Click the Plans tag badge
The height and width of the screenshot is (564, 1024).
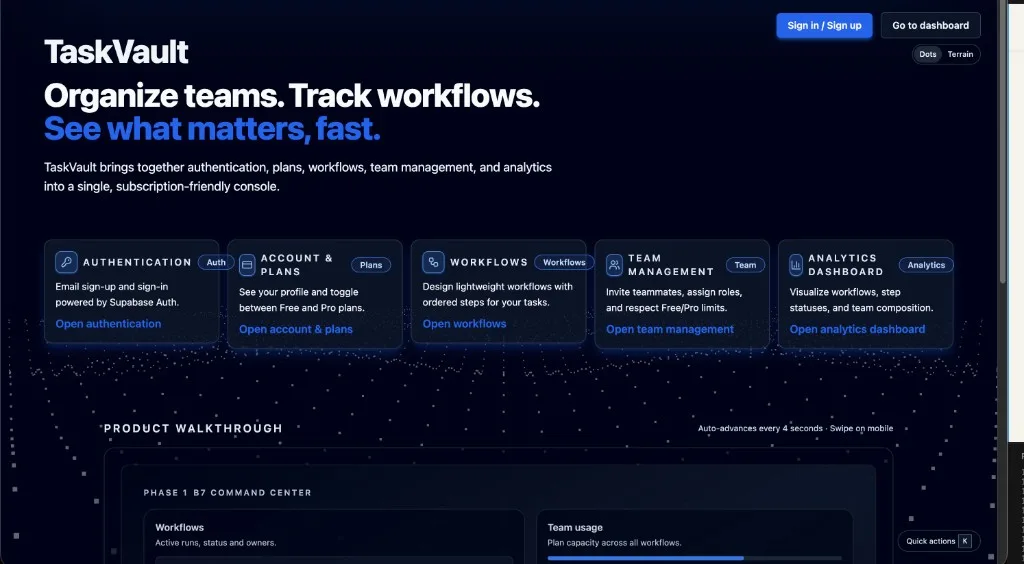coord(371,265)
